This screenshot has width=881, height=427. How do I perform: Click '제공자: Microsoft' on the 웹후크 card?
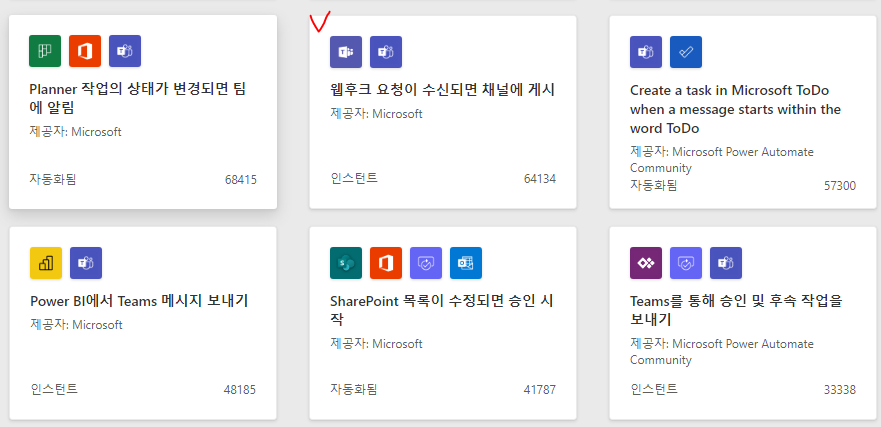[x=376, y=114]
